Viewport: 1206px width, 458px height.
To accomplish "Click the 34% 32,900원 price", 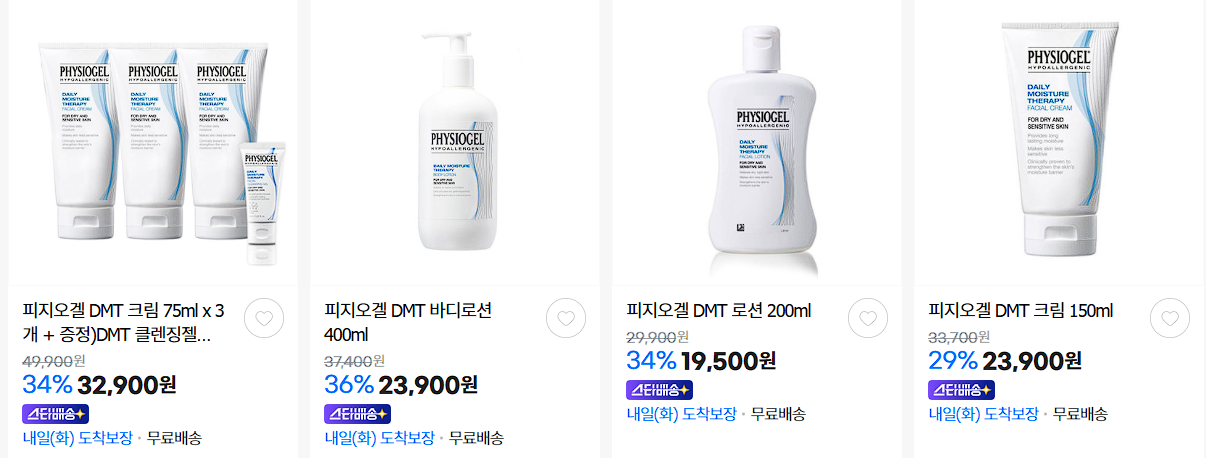I will 99,384.
